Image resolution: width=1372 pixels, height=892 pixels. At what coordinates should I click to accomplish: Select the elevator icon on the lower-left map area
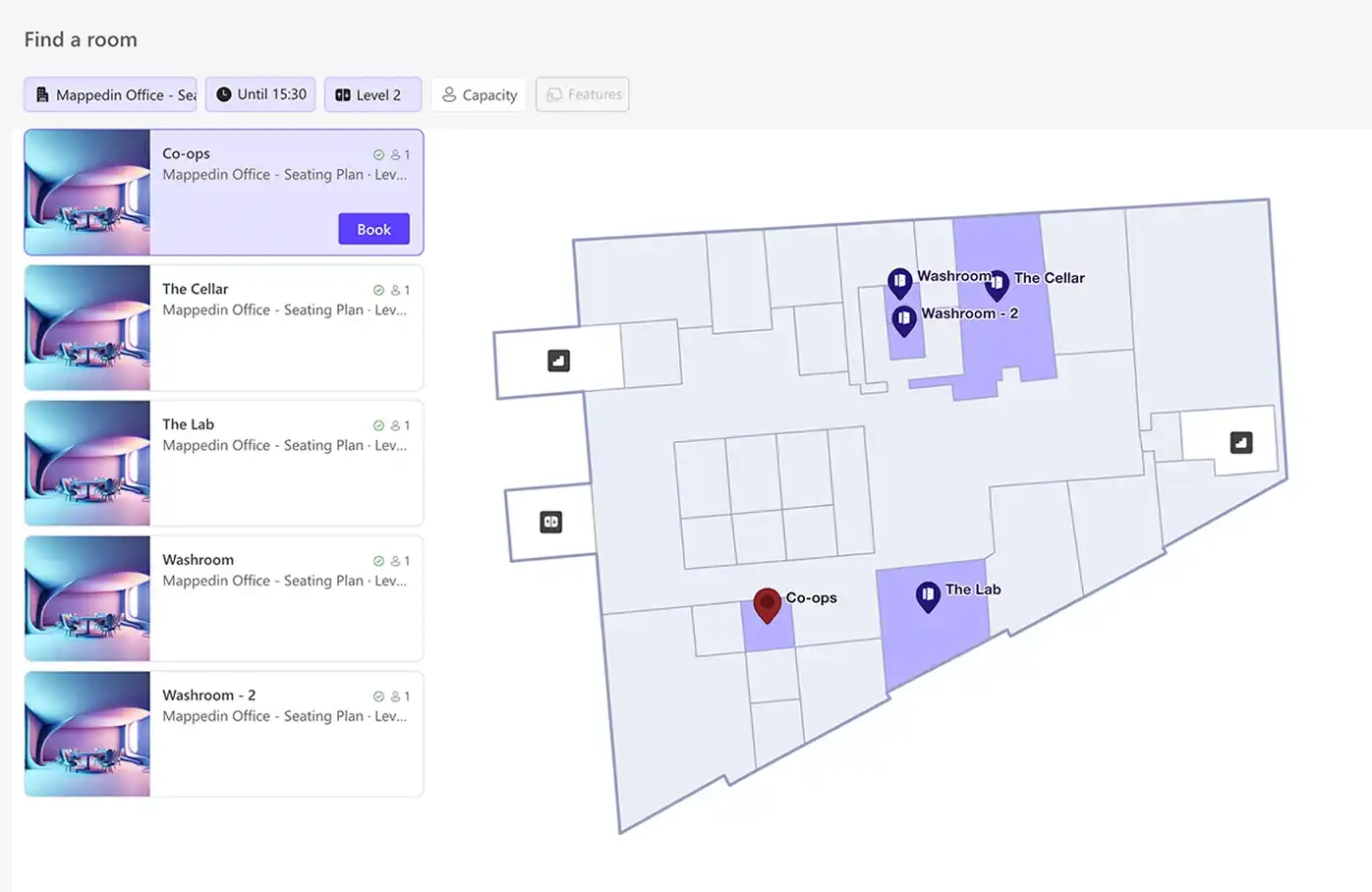tap(551, 522)
